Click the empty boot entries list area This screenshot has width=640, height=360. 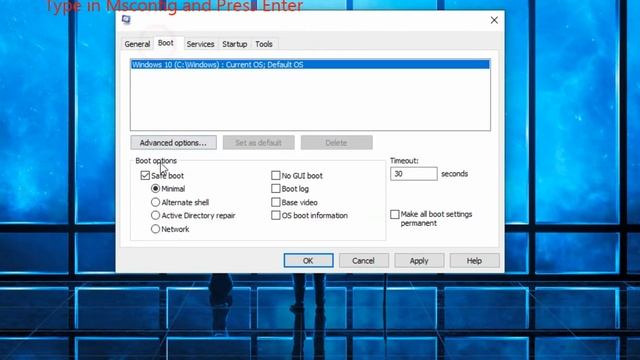coord(310,100)
